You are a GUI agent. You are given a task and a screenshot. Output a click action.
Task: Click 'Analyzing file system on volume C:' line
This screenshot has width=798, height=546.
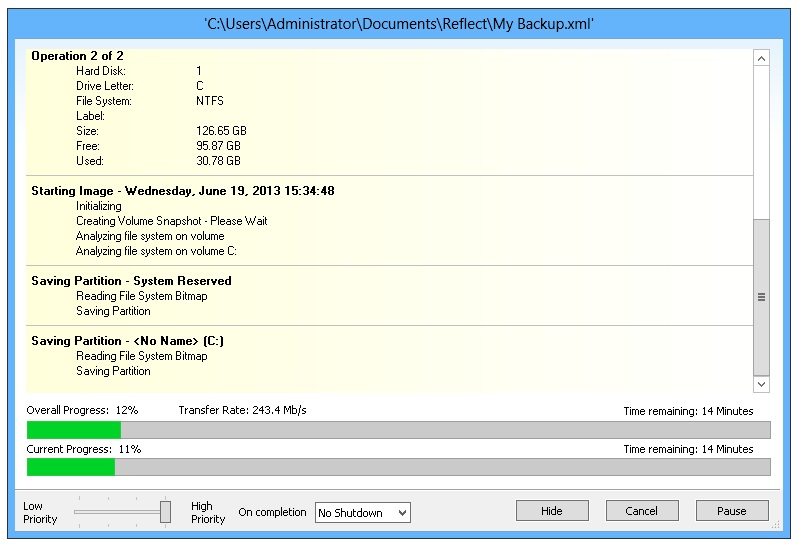click(x=156, y=251)
